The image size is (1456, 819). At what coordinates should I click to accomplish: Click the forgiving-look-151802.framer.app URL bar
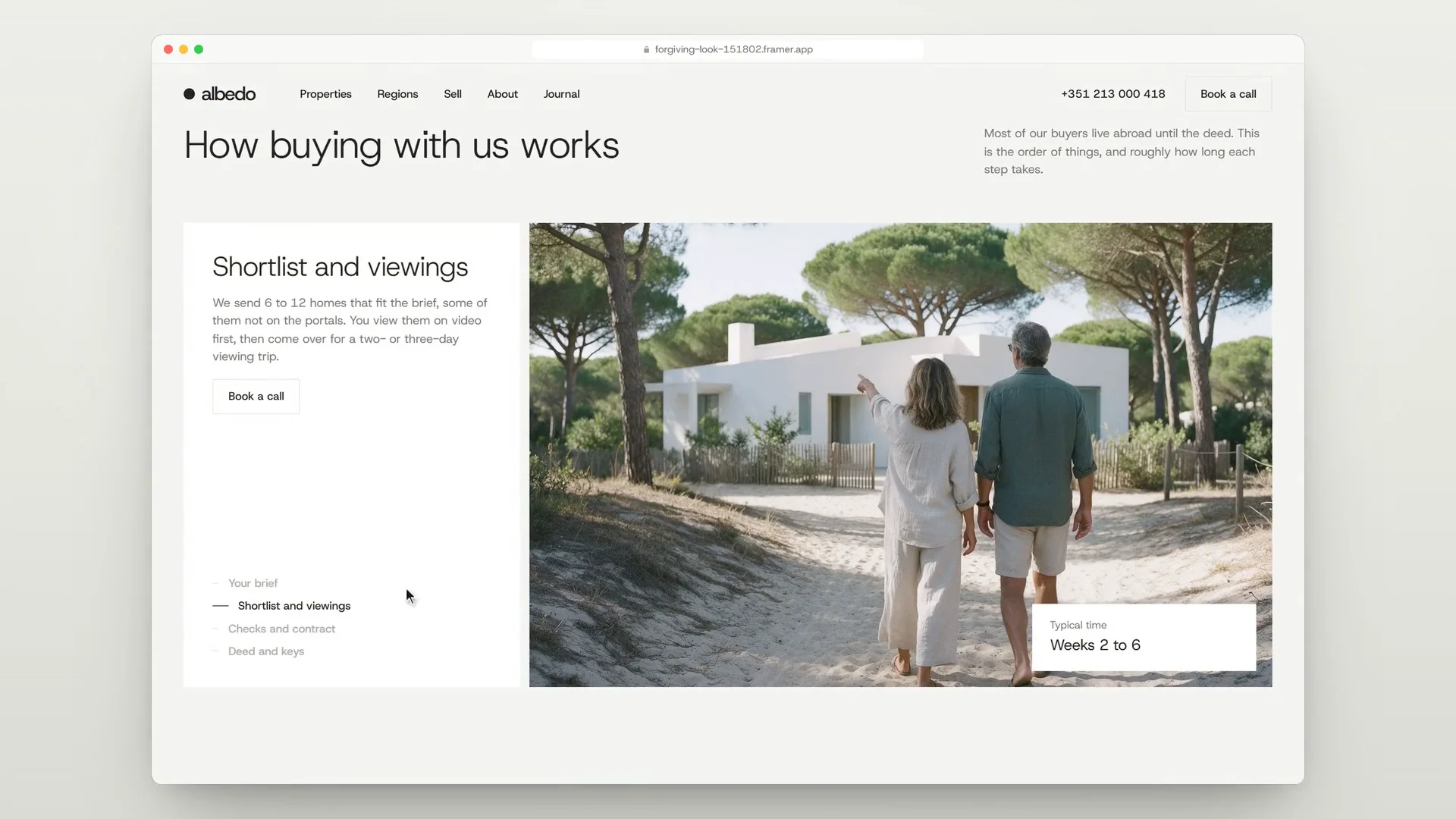point(728,49)
